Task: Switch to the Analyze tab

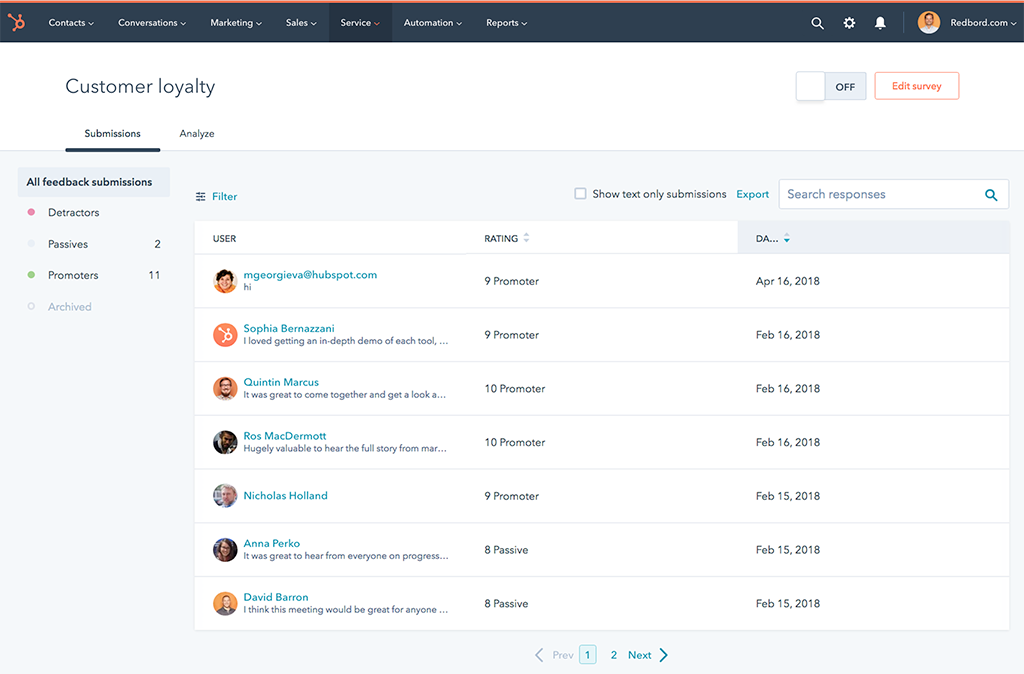Action: tap(196, 133)
